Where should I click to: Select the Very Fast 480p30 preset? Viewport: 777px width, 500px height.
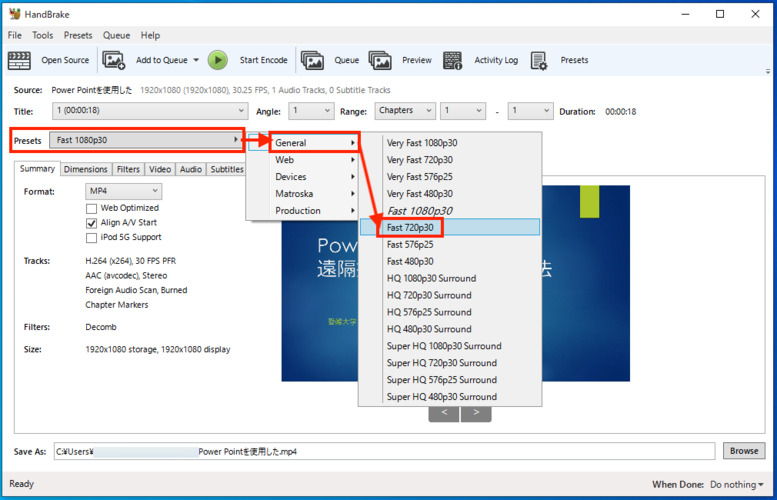pyautogui.click(x=450, y=193)
